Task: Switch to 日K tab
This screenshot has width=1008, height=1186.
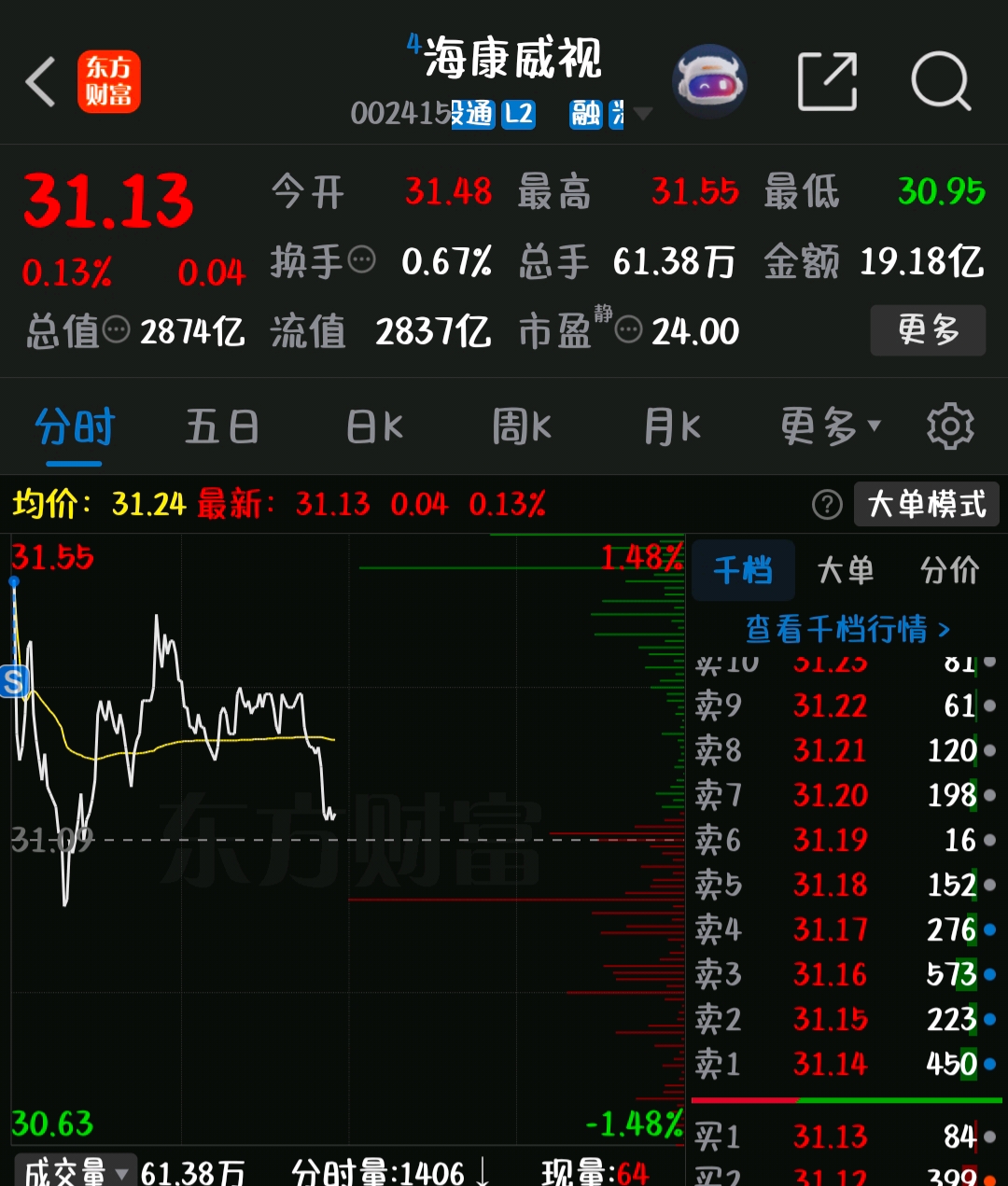Action: (x=374, y=426)
